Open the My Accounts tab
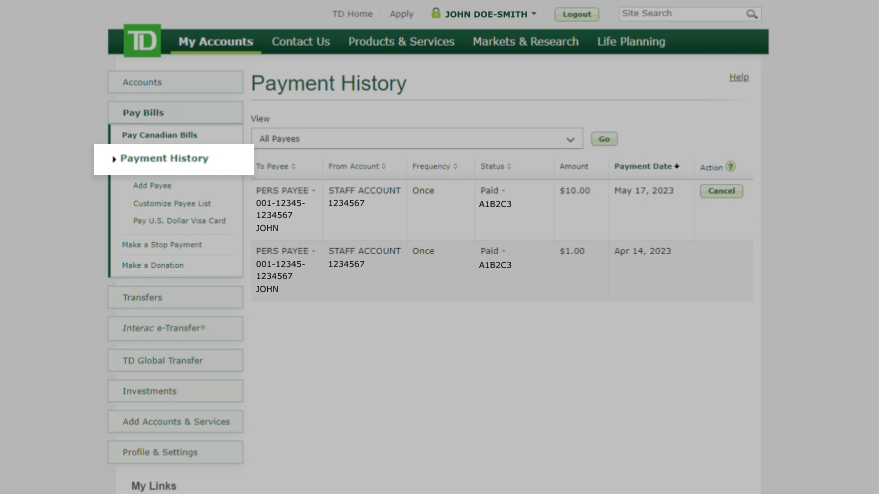Image resolution: width=879 pixels, height=494 pixels. pyautogui.click(x=216, y=41)
